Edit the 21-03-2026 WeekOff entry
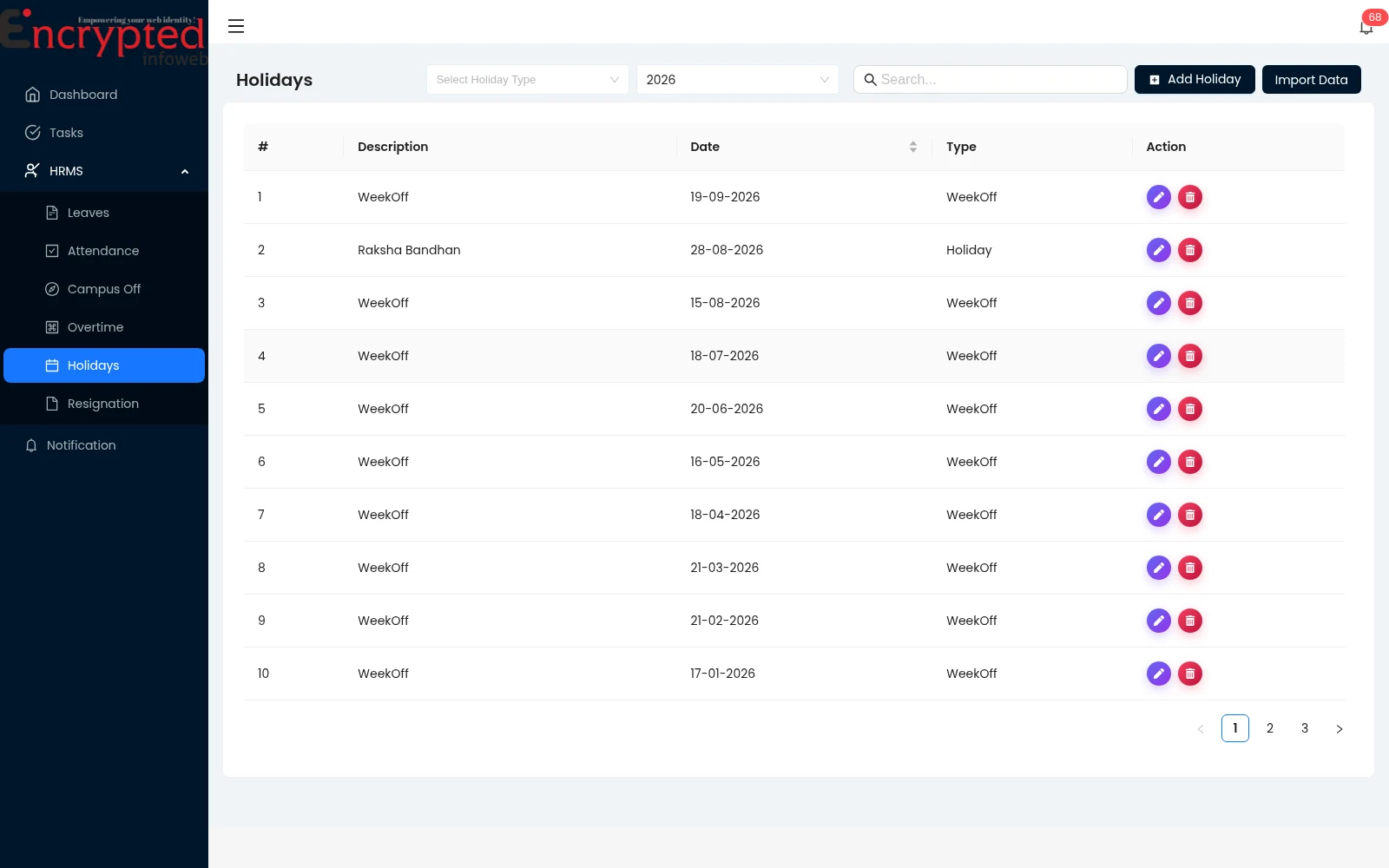 tap(1159, 568)
